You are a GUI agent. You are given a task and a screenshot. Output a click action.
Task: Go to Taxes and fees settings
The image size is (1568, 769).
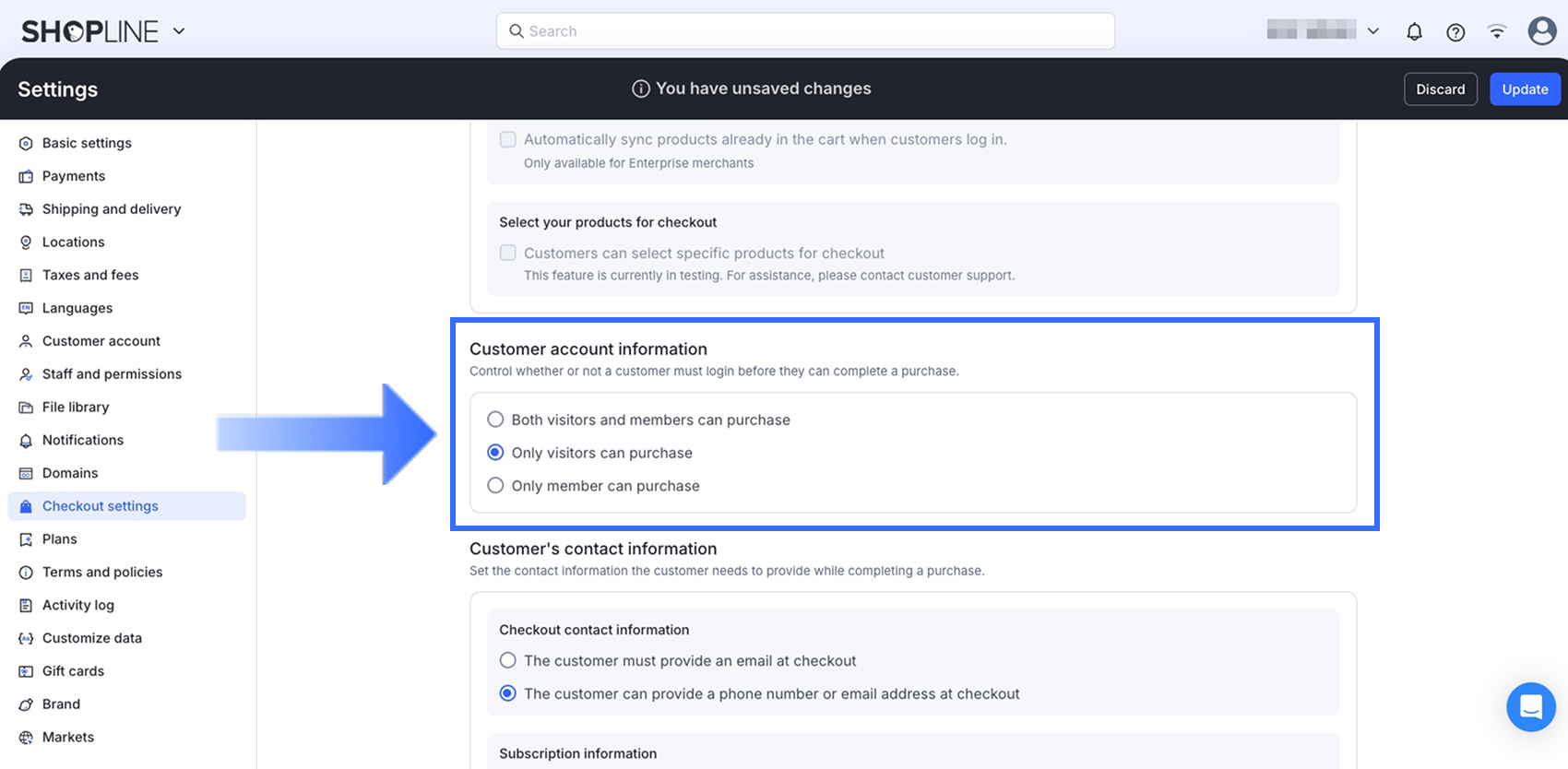(x=90, y=275)
